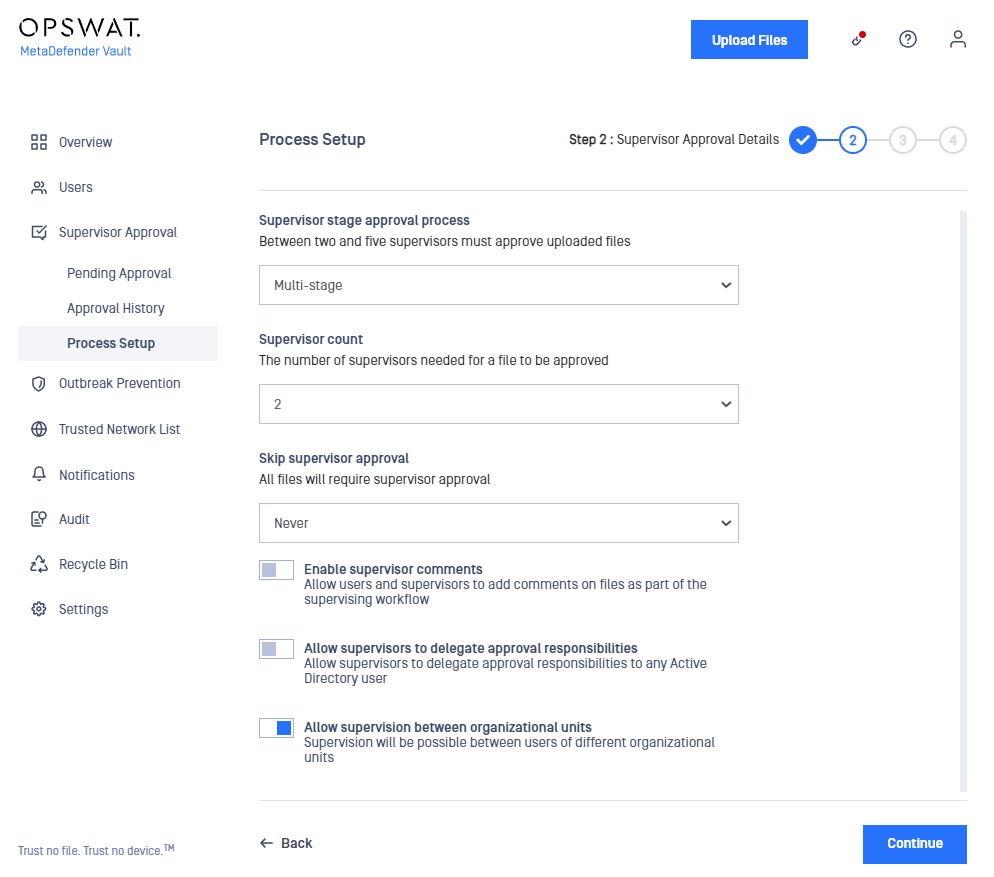Click the Recycle Bin recycle icon
The width and height of the screenshot is (994, 877).
(39, 564)
